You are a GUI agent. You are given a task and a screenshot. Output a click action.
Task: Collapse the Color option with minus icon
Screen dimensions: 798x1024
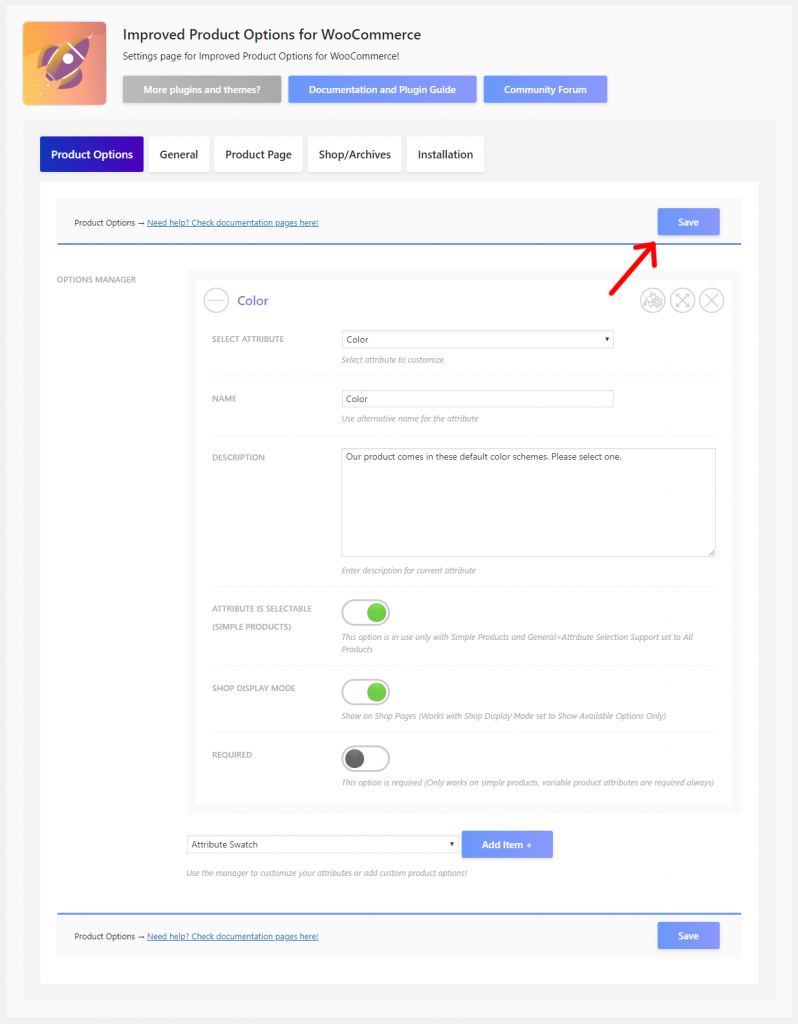(x=216, y=300)
